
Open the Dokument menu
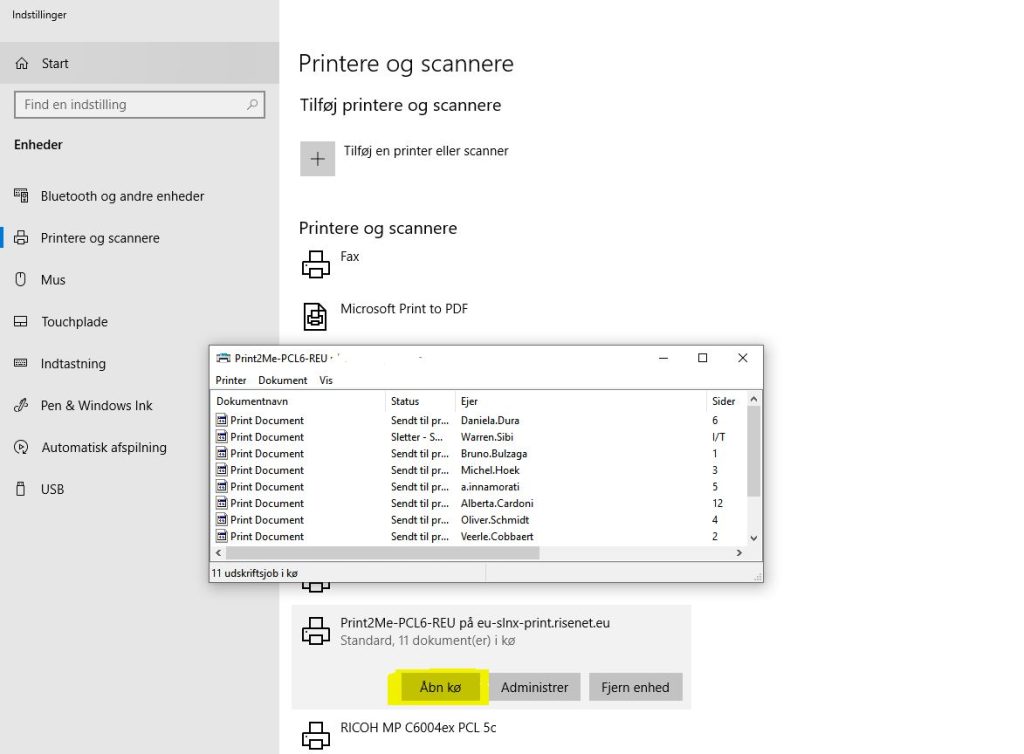pos(282,381)
